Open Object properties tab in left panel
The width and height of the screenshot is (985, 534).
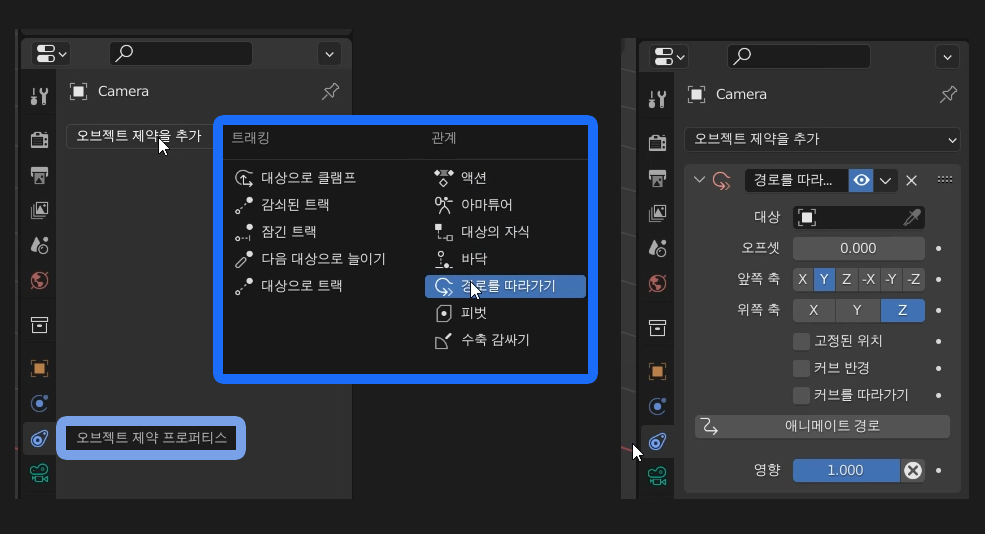pyautogui.click(x=39, y=368)
